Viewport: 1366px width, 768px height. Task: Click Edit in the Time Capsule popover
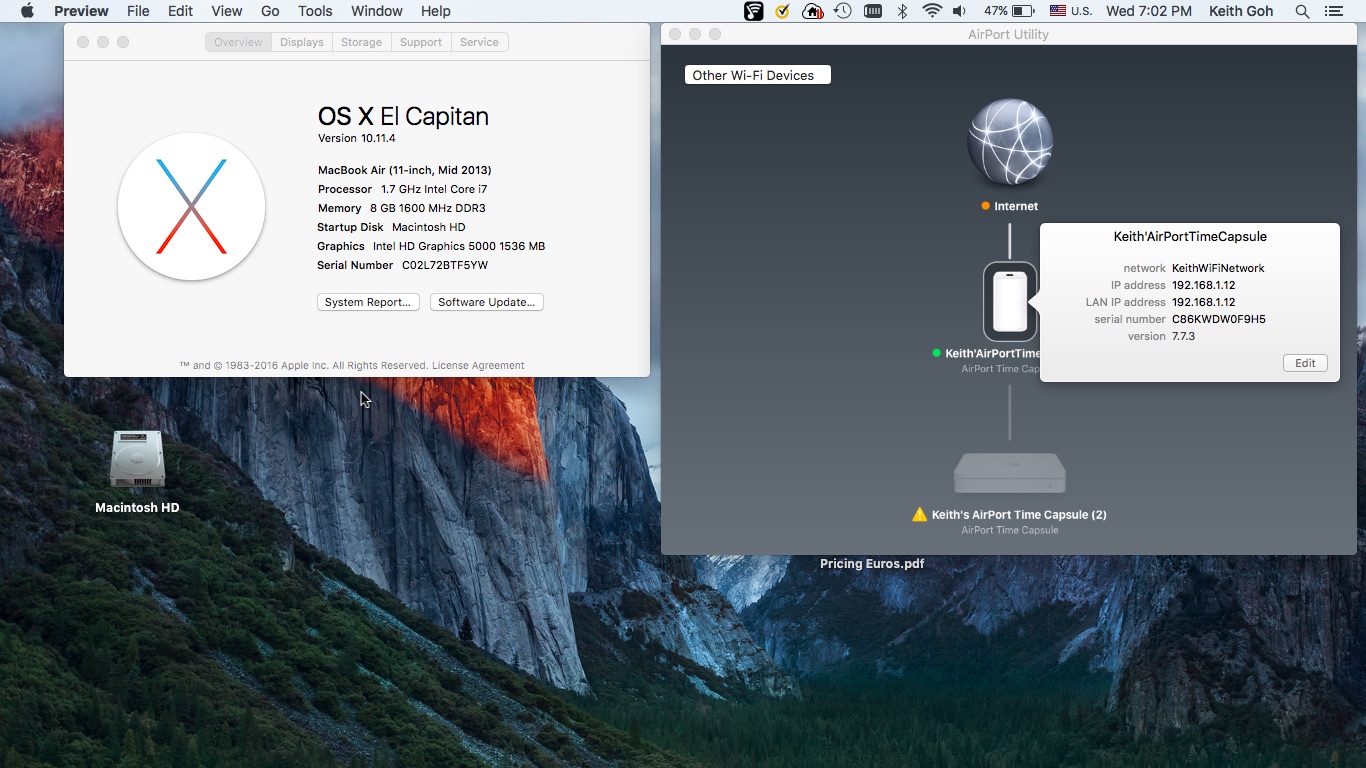pos(1305,363)
